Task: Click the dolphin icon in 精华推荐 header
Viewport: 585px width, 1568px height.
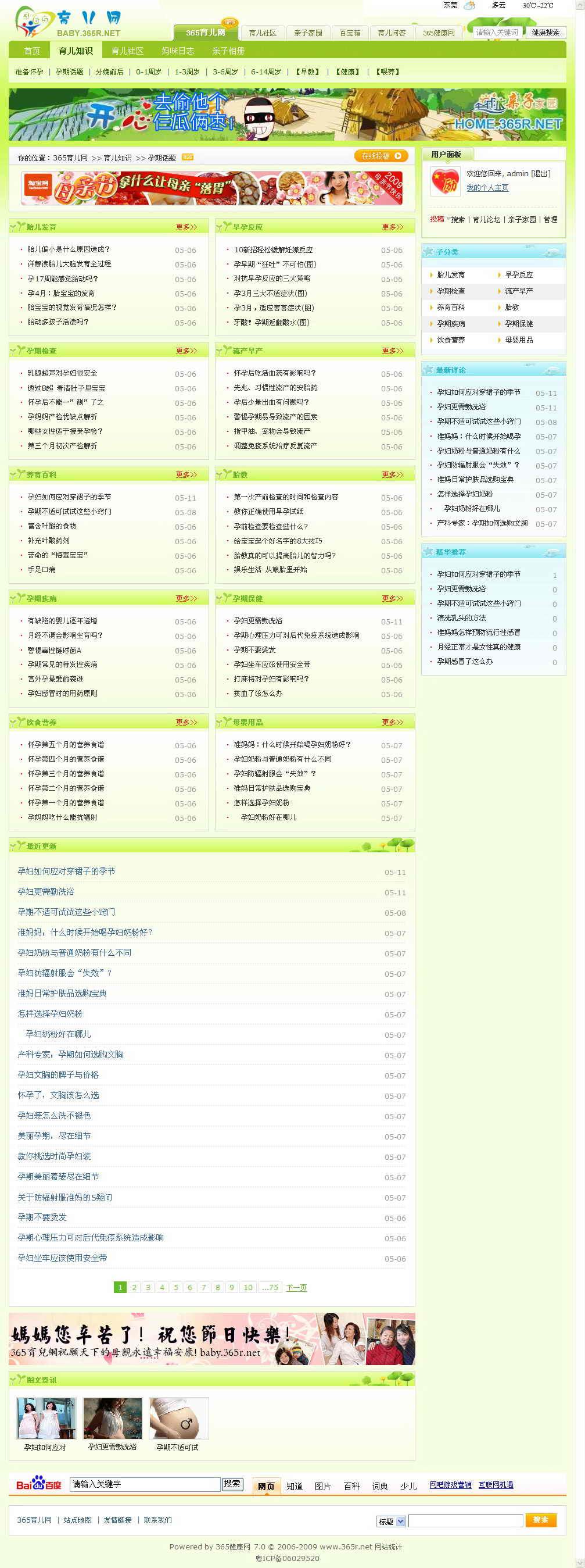Action: (x=551, y=552)
